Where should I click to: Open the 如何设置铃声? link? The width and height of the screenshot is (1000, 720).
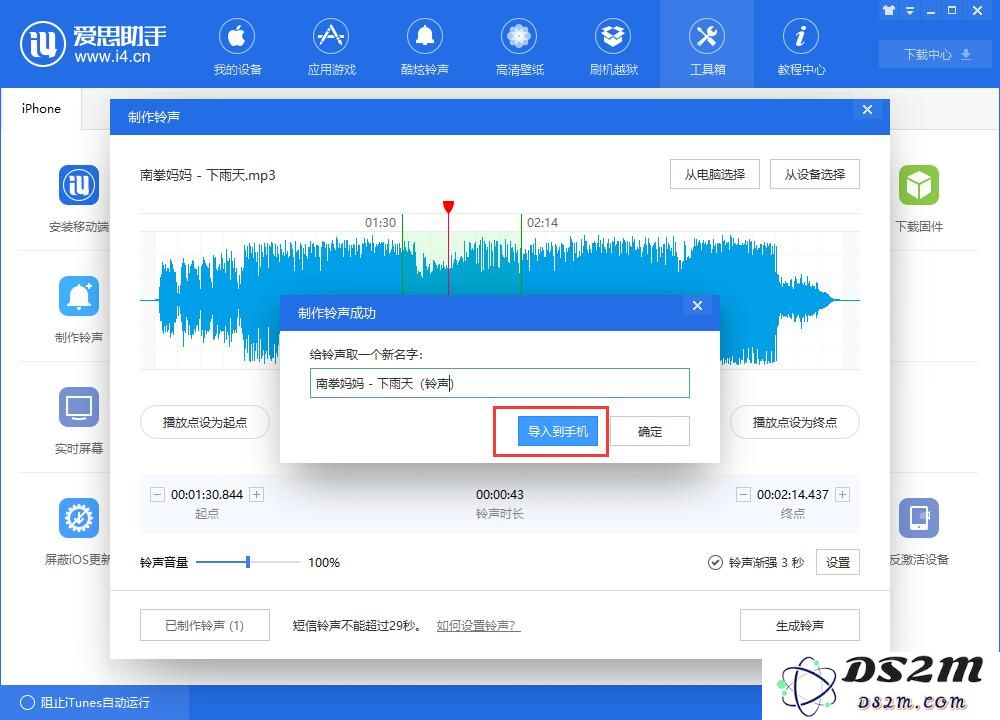[478, 626]
